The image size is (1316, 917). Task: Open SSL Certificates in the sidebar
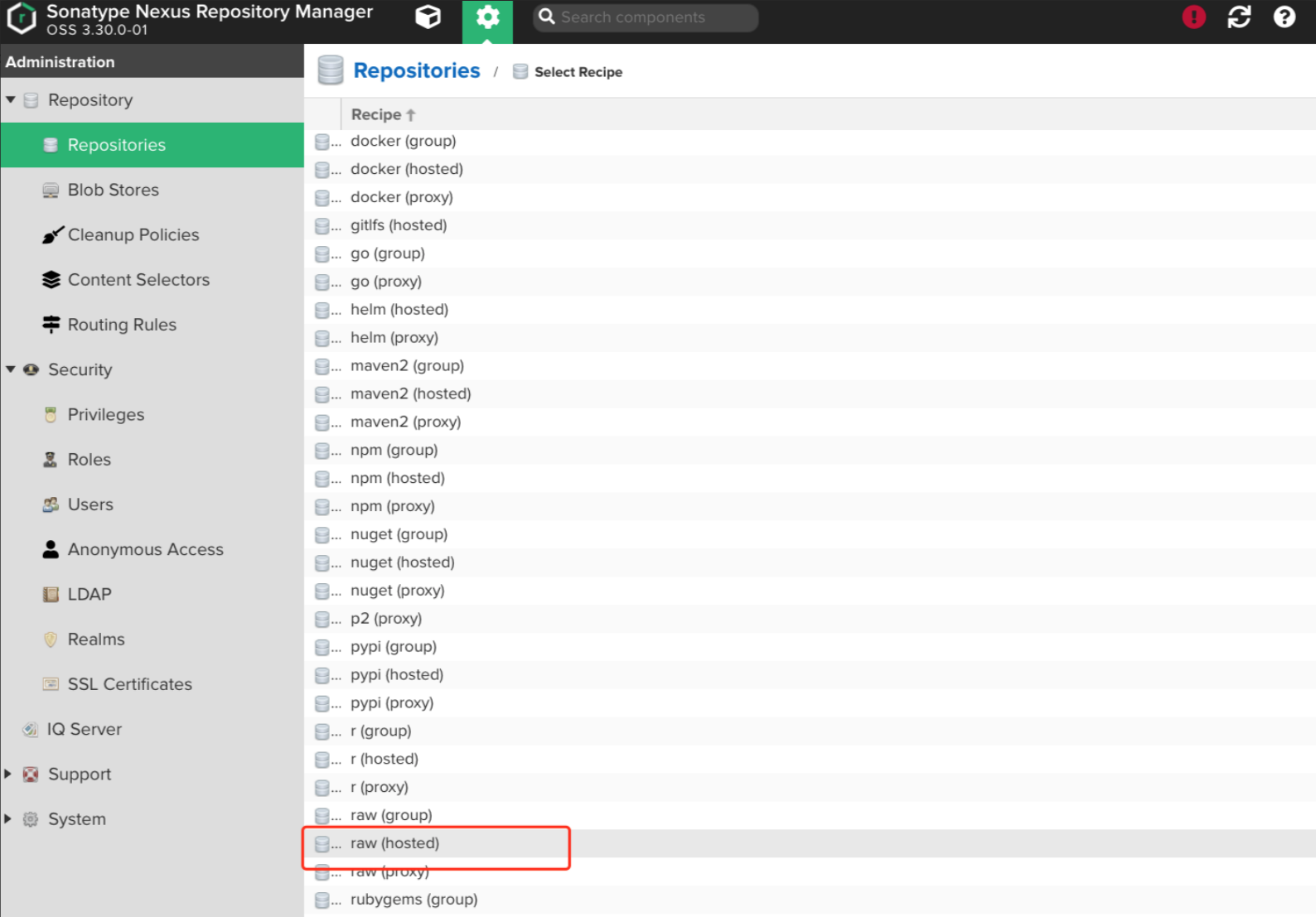tap(152, 684)
